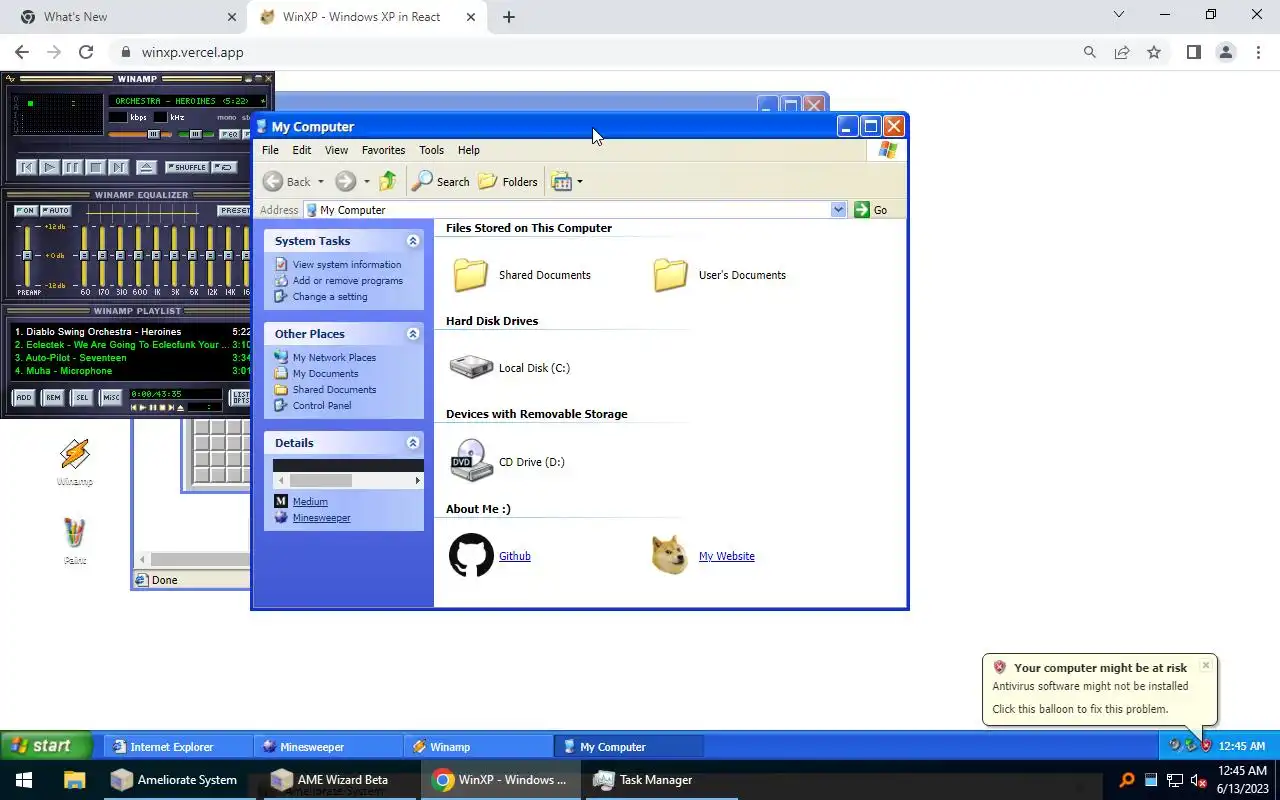Click Winamp Play button
The width and height of the screenshot is (1280, 800).
click(x=49, y=167)
